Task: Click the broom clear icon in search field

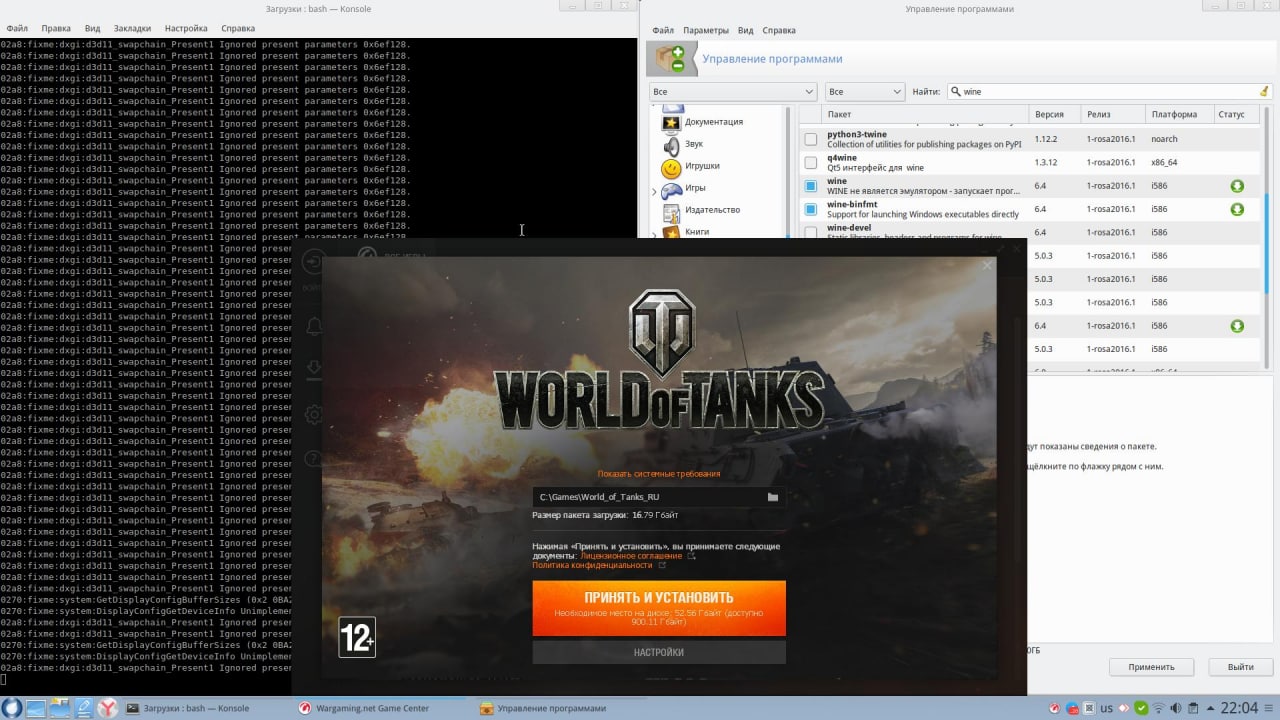Action: [1264, 91]
